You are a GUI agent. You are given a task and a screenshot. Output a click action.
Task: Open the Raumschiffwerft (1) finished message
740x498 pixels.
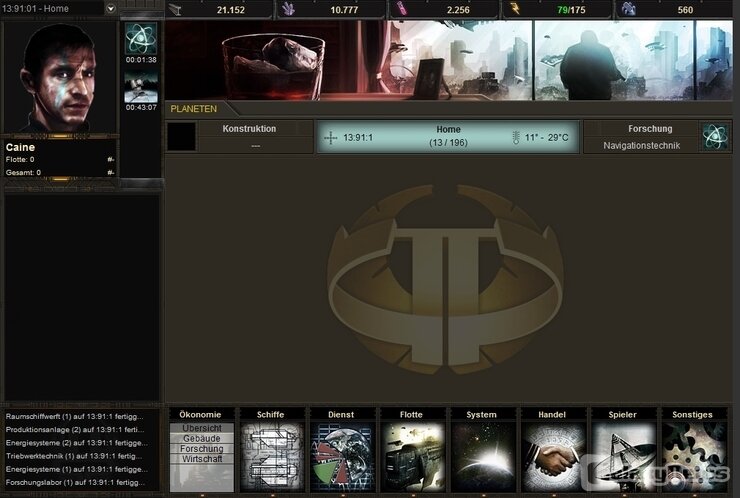tap(75, 416)
